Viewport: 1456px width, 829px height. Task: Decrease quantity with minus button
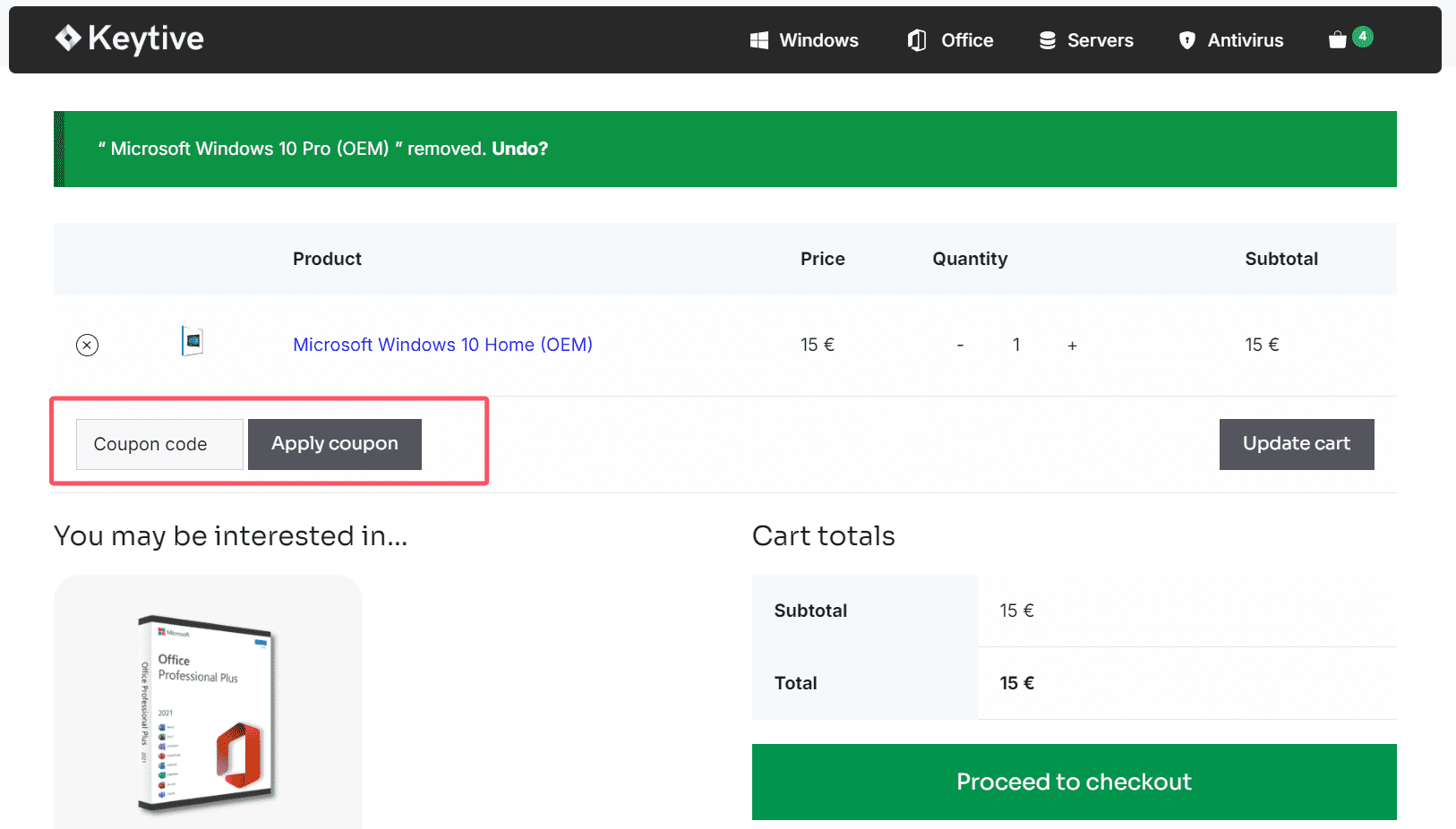click(960, 345)
